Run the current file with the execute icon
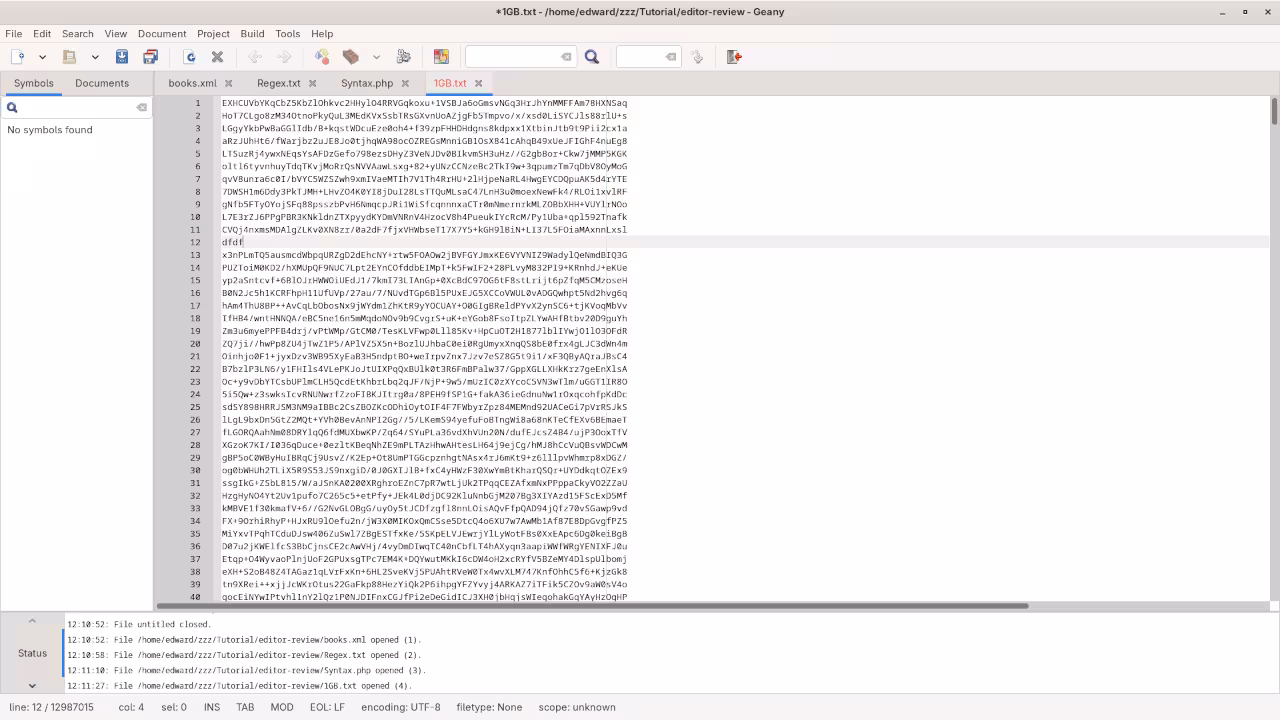The height and width of the screenshot is (720, 1280). pyautogui.click(x=404, y=56)
